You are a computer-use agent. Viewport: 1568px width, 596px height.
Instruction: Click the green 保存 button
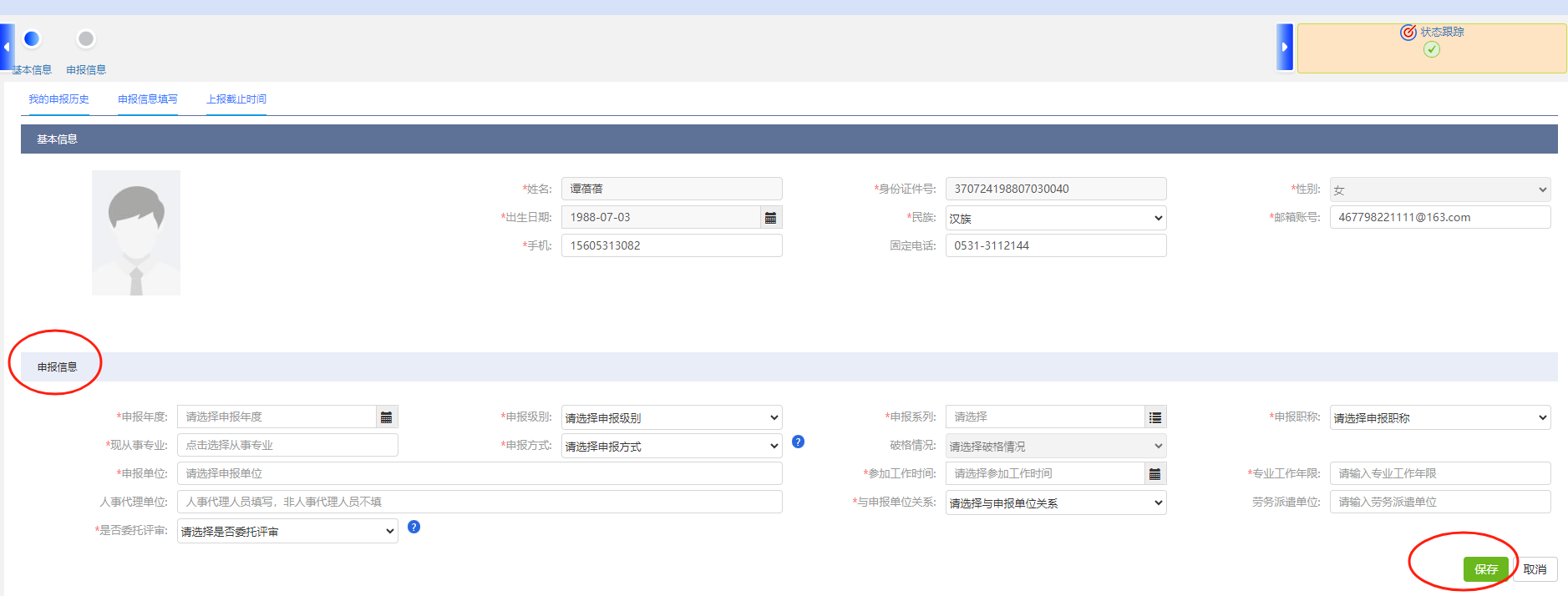point(1485,569)
